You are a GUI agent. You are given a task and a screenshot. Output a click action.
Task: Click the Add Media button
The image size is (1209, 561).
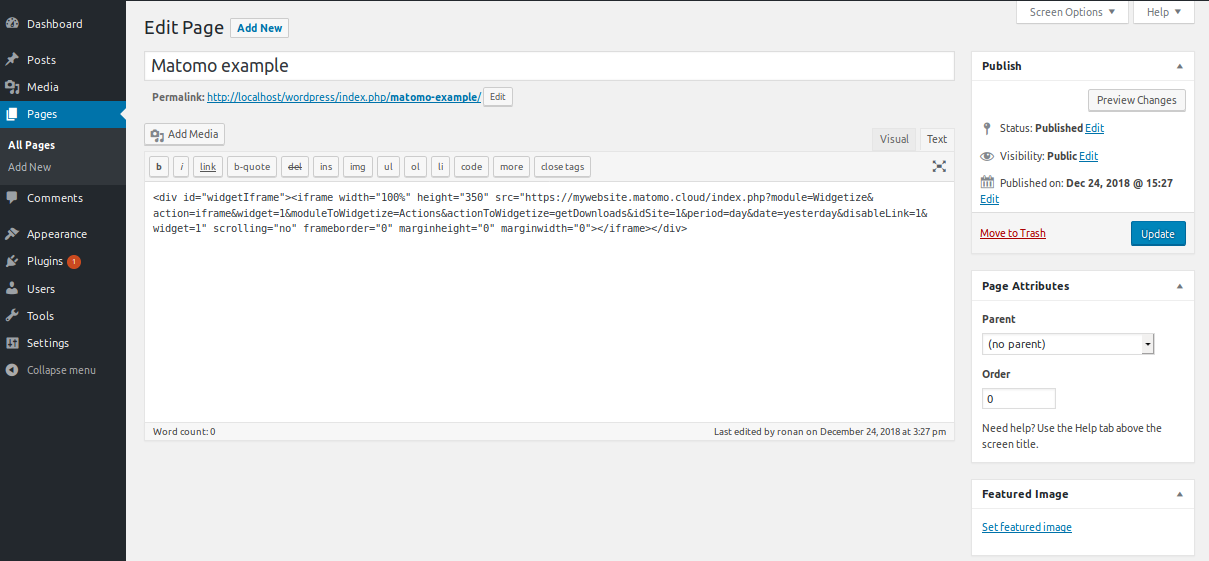coord(185,134)
